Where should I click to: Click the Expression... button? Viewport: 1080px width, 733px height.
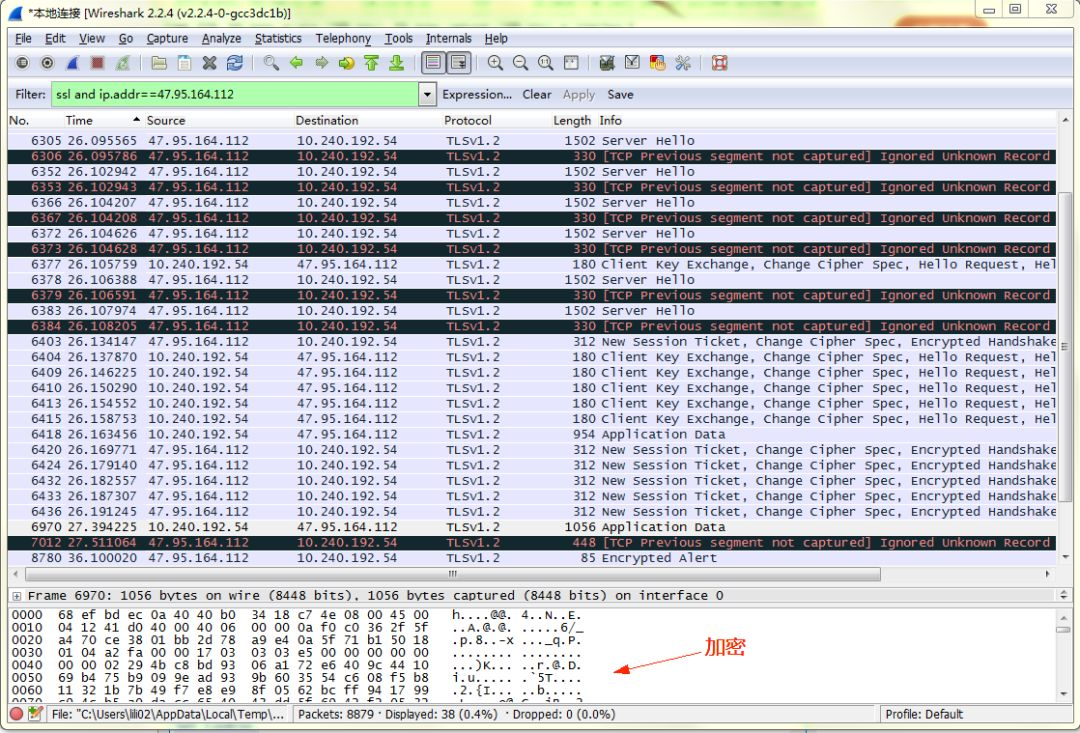[x=477, y=95]
